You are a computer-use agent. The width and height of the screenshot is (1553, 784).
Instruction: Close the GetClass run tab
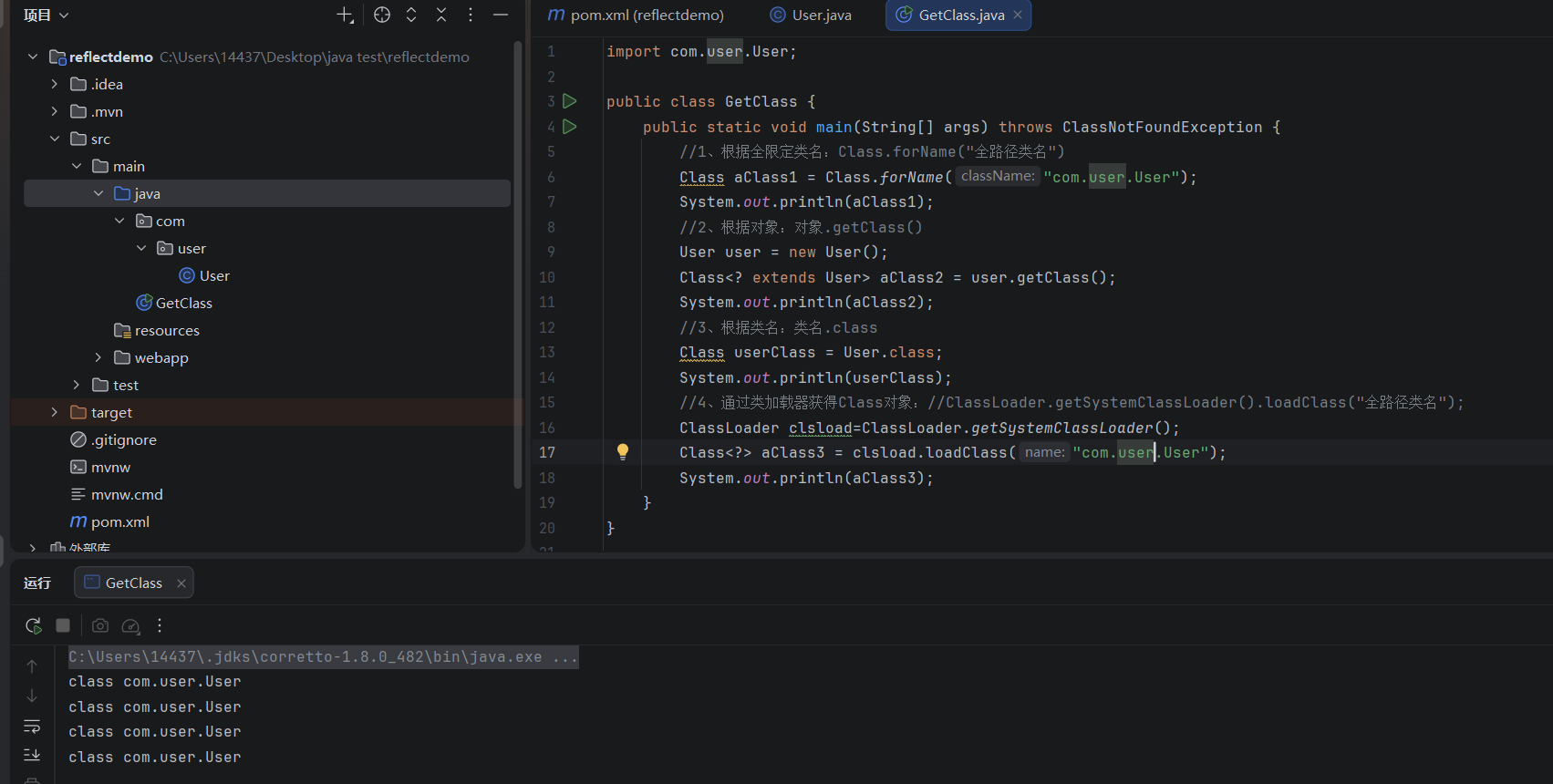(x=181, y=583)
